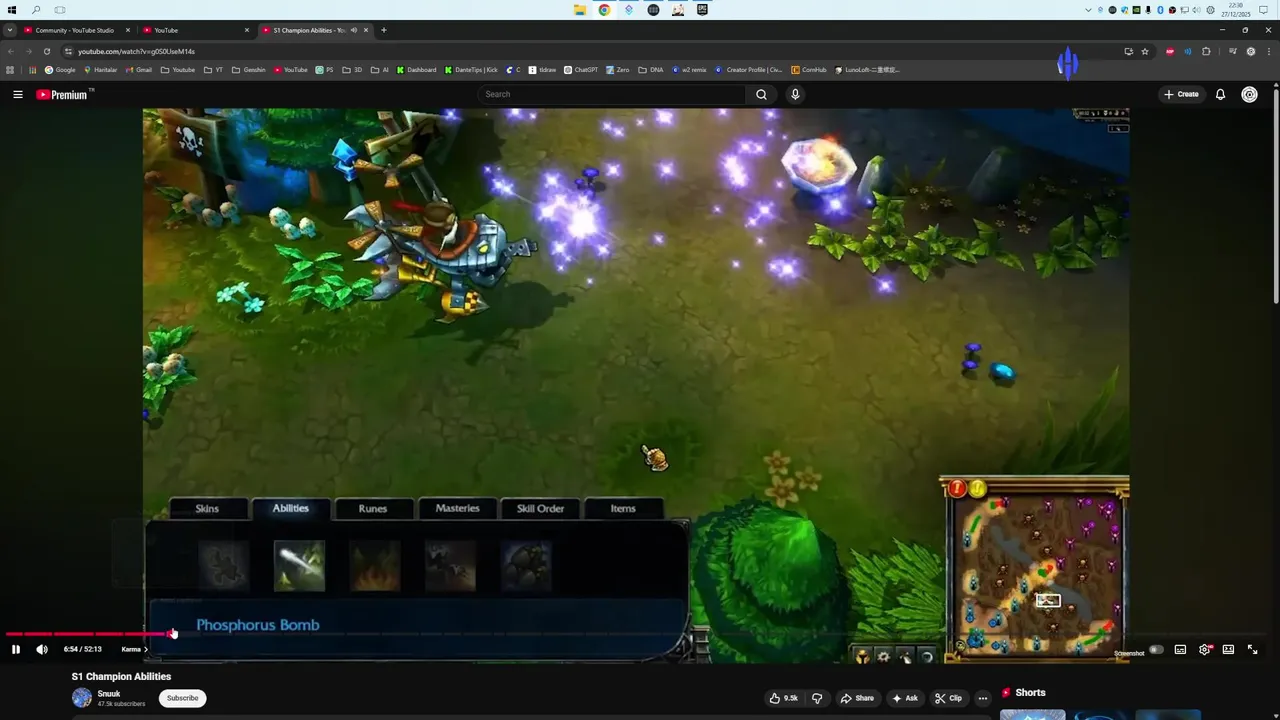Click the first dimmed ability icon
1280x720 pixels.
click(x=223, y=566)
